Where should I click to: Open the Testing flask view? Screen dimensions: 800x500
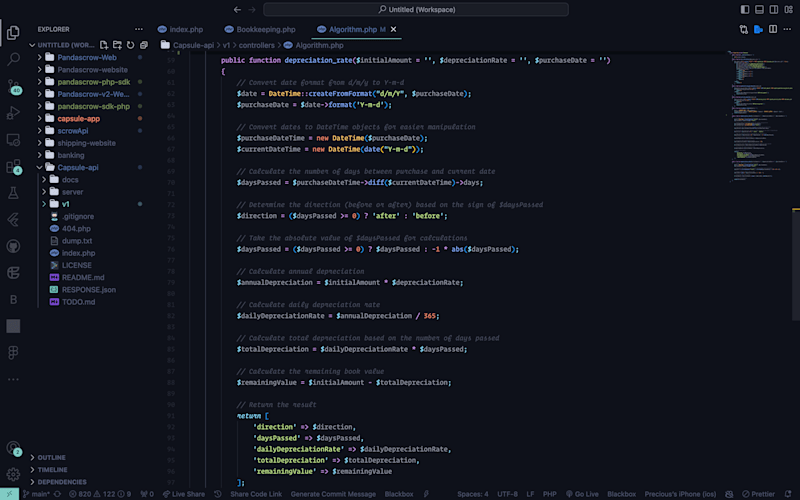[13, 192]
